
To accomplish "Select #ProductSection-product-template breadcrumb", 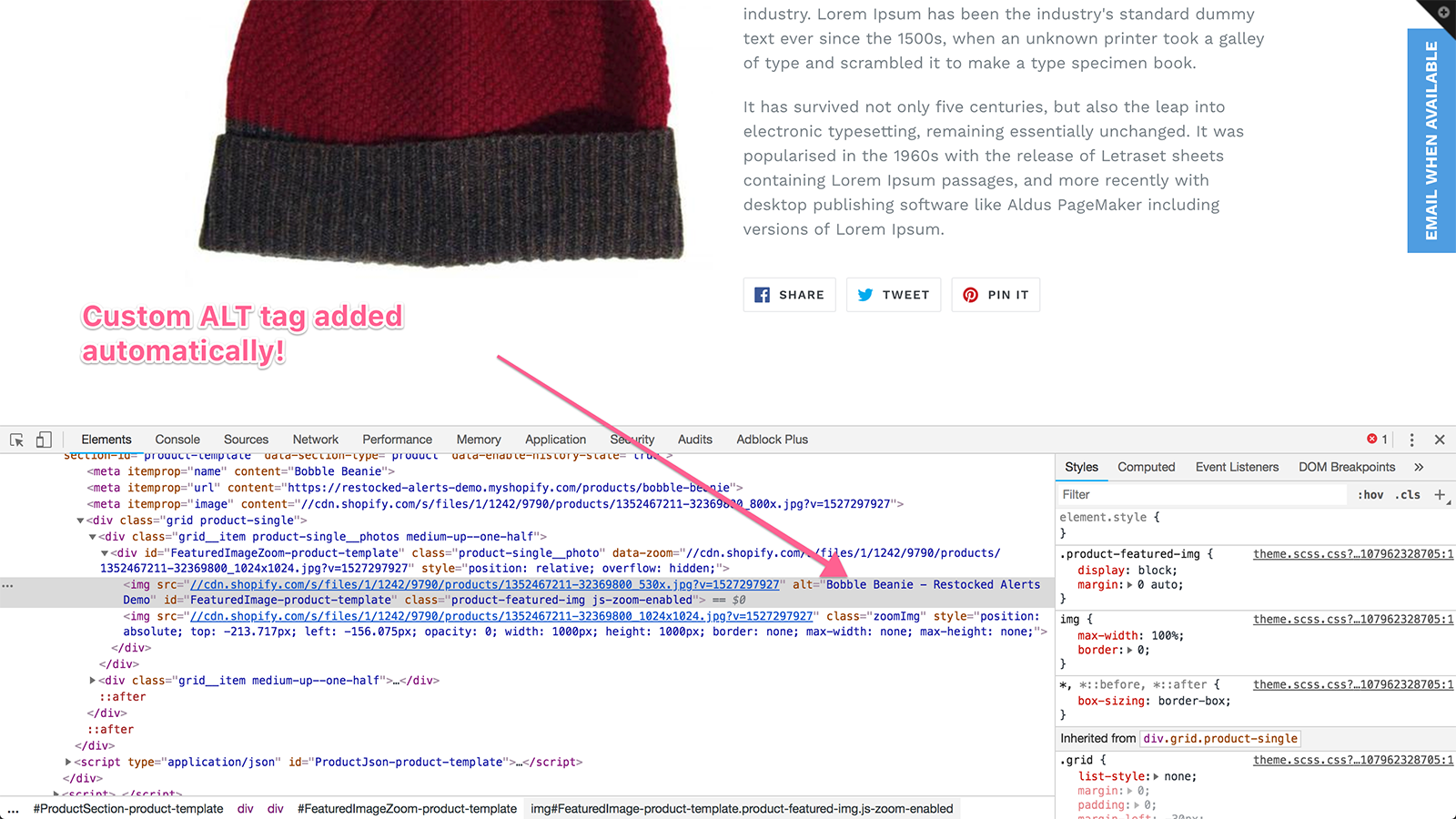I will [x=128, y=809].
